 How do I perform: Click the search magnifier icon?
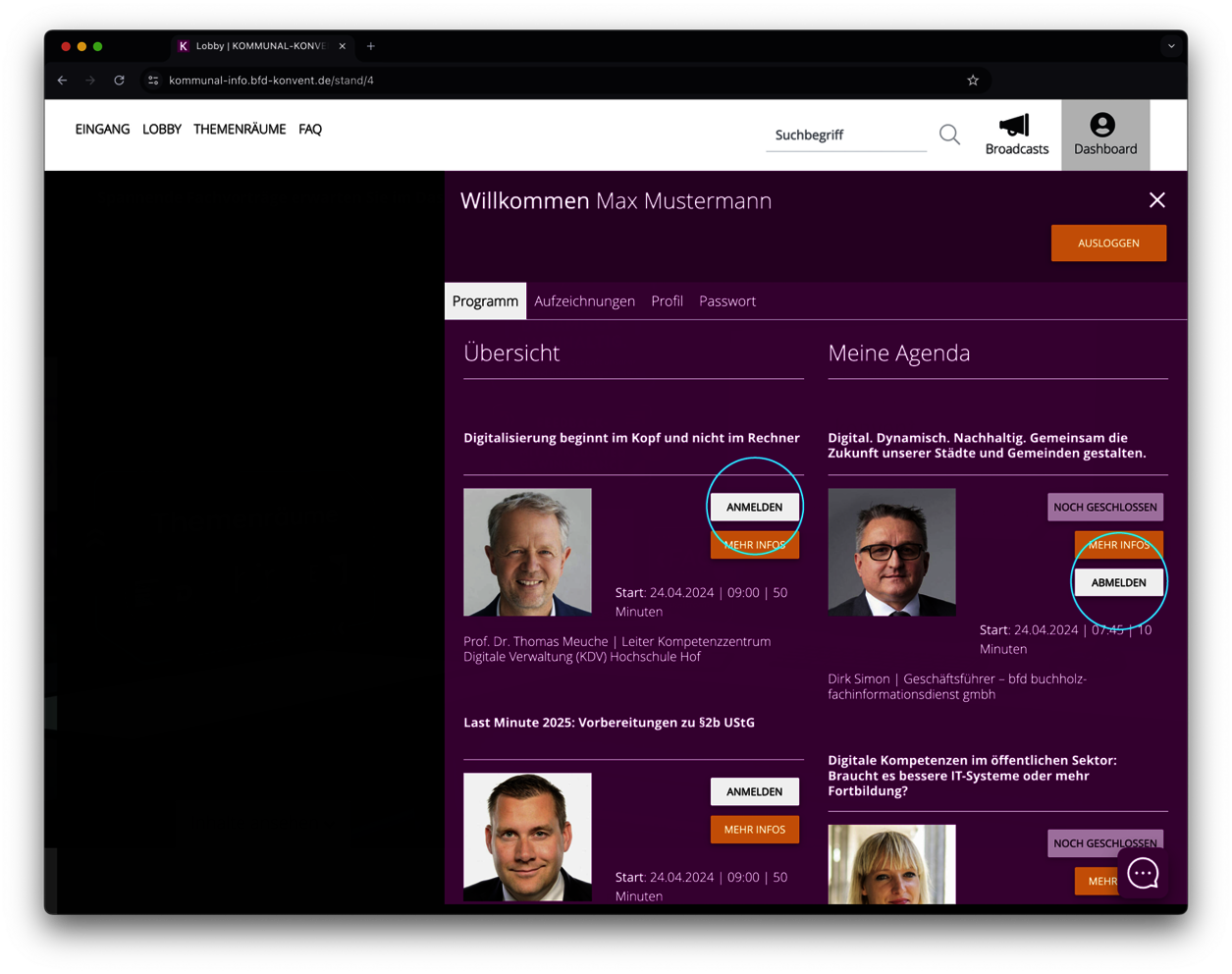coord(949,135)
